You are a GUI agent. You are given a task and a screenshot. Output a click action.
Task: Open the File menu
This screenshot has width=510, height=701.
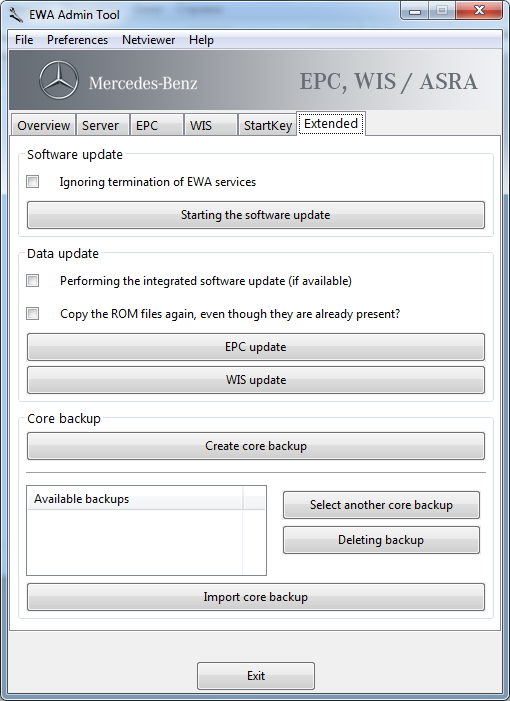24,40
